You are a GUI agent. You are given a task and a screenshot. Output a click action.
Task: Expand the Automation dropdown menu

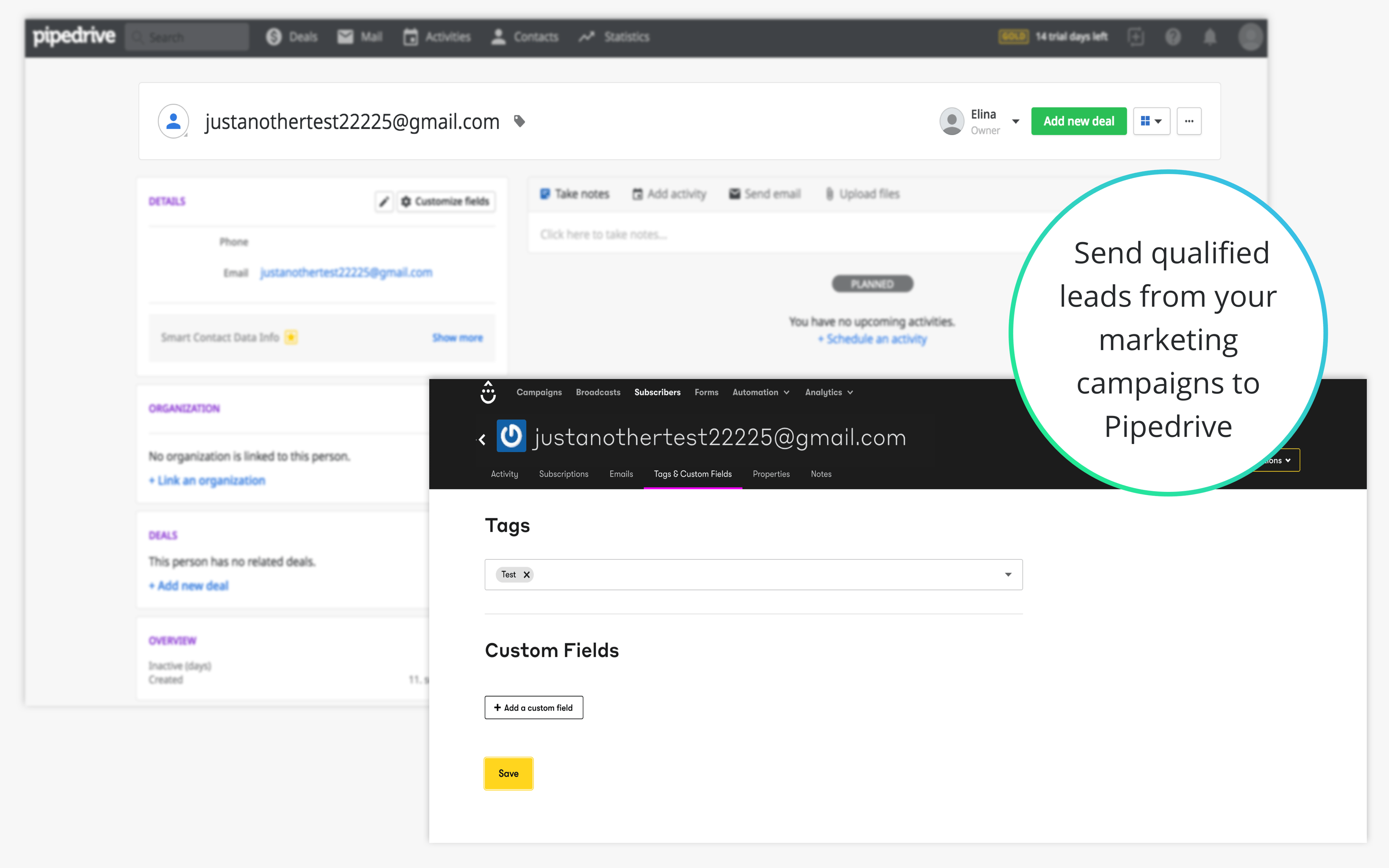tap(761, 392)
